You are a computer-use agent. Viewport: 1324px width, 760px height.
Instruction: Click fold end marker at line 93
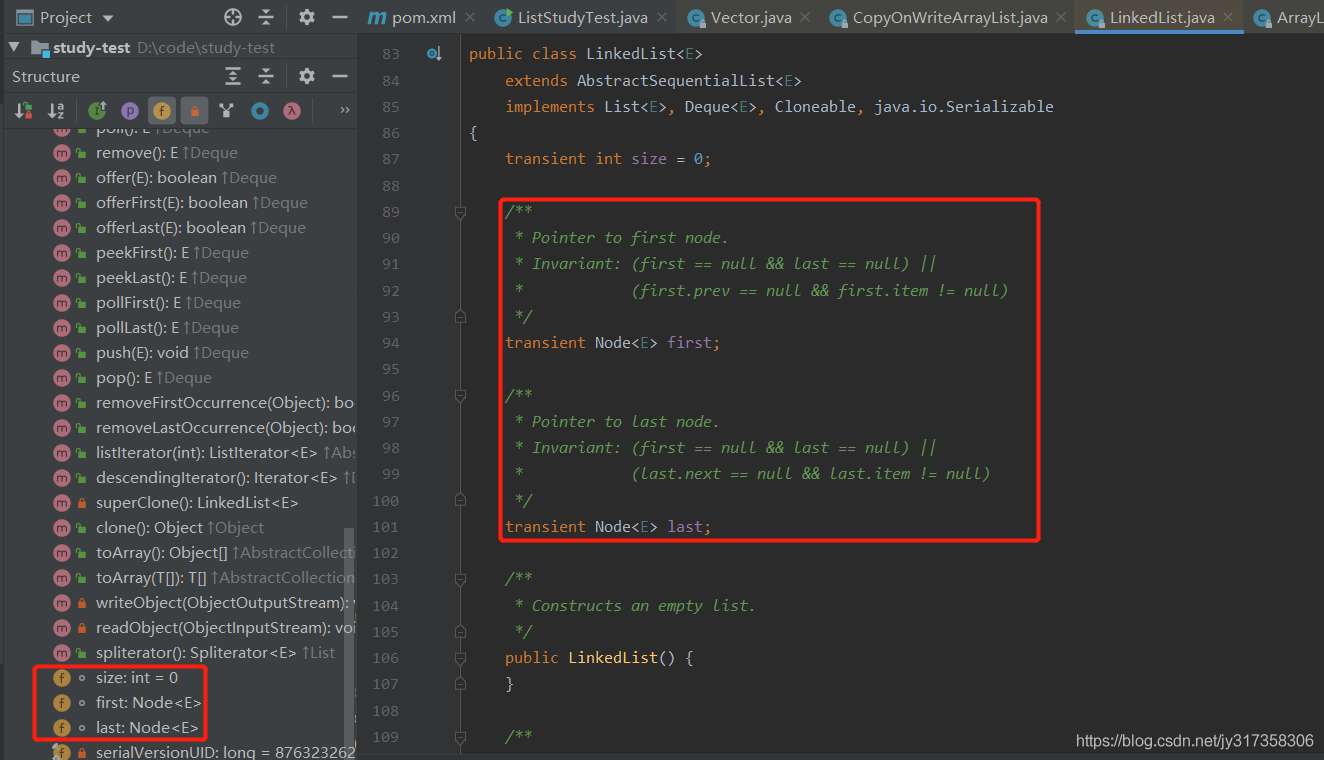(460, 317)
